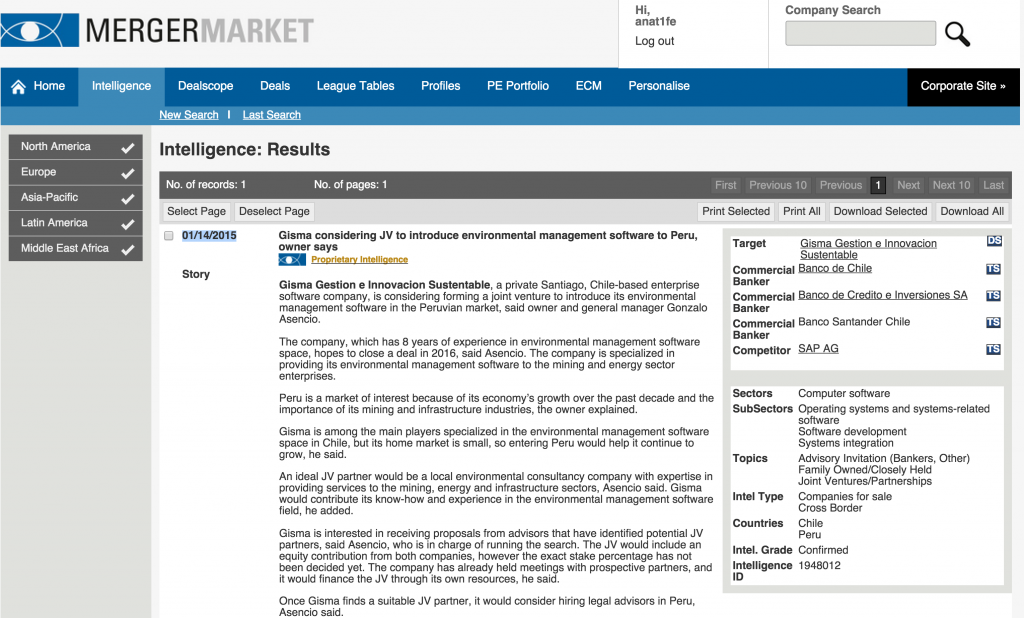Click the Deselect Page button
The width and height of the screenshot is (1024, 618).
click(274, 212)
